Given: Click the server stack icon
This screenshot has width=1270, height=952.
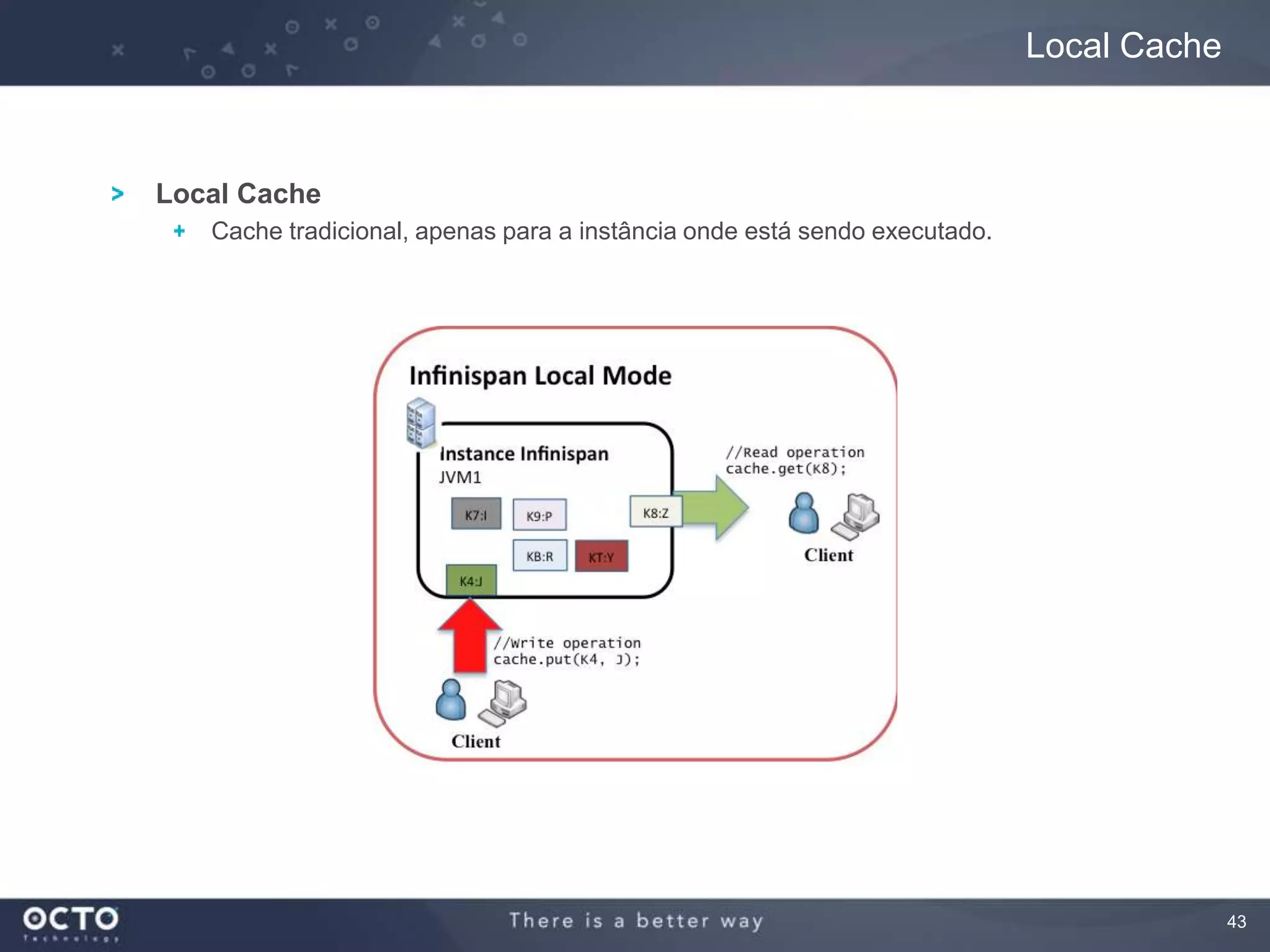Looking at the screenshot, I should 421,422.
